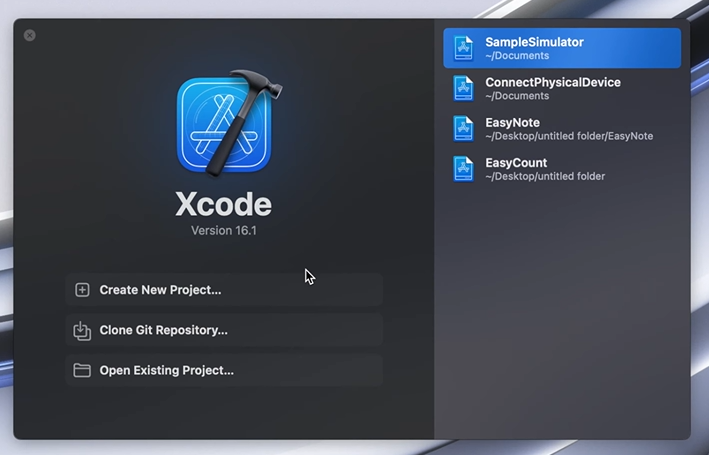
Task: Click the SampleSimulator project file icon
Action: [463, 48]
